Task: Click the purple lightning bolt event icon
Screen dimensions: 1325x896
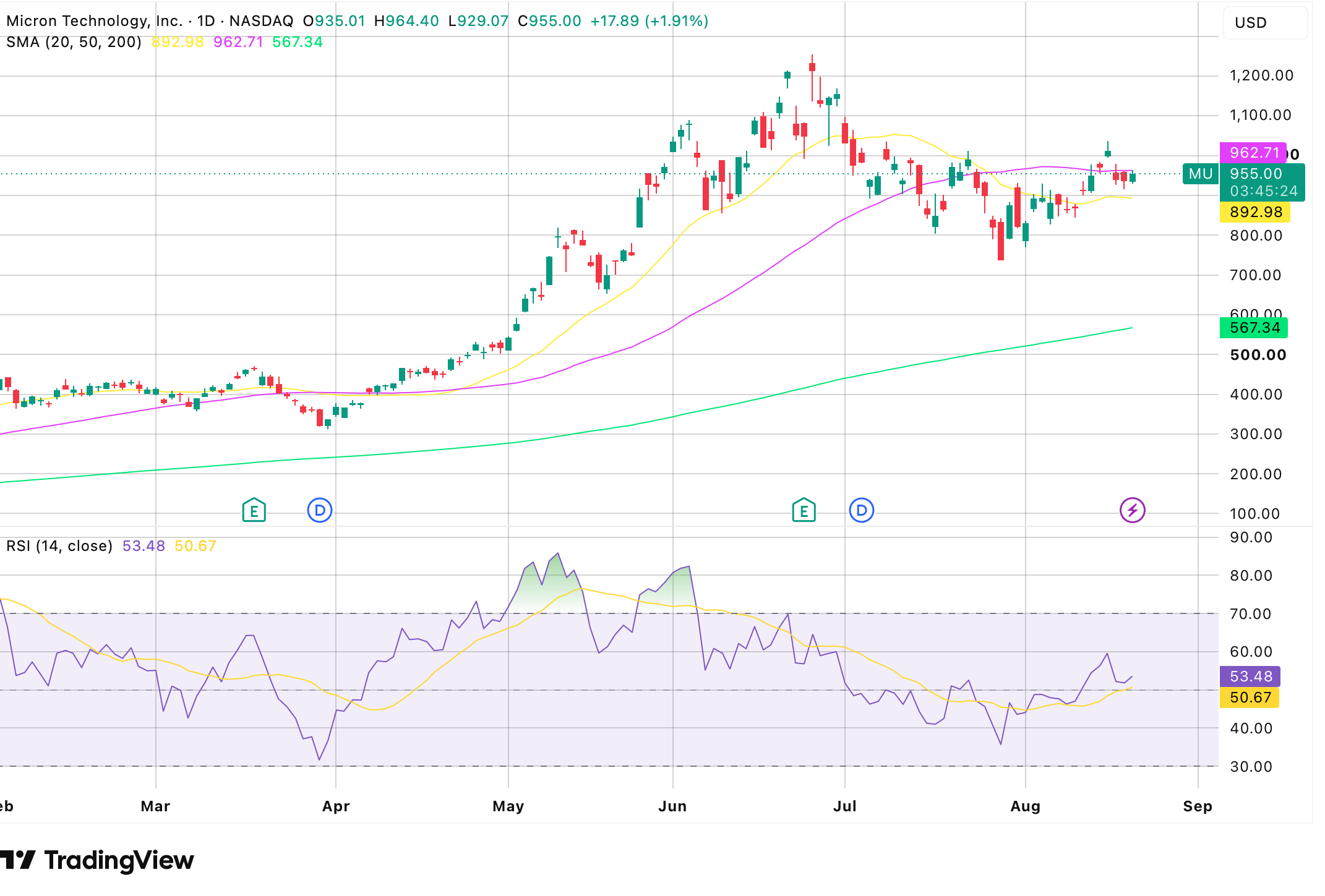Action: [1133, 511]
